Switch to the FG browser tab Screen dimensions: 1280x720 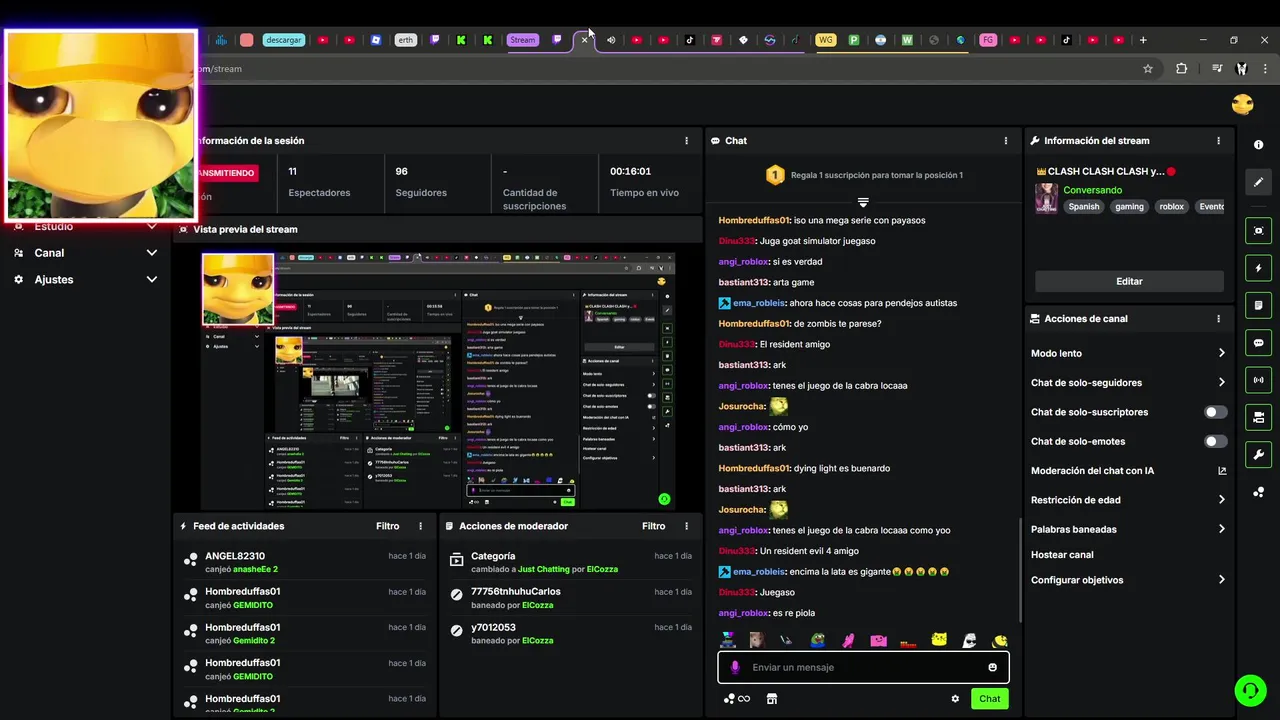[x=988, y=40]
